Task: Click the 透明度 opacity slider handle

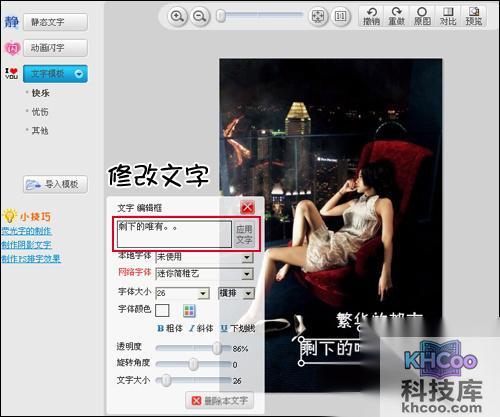Action: [x=217, y=348]
